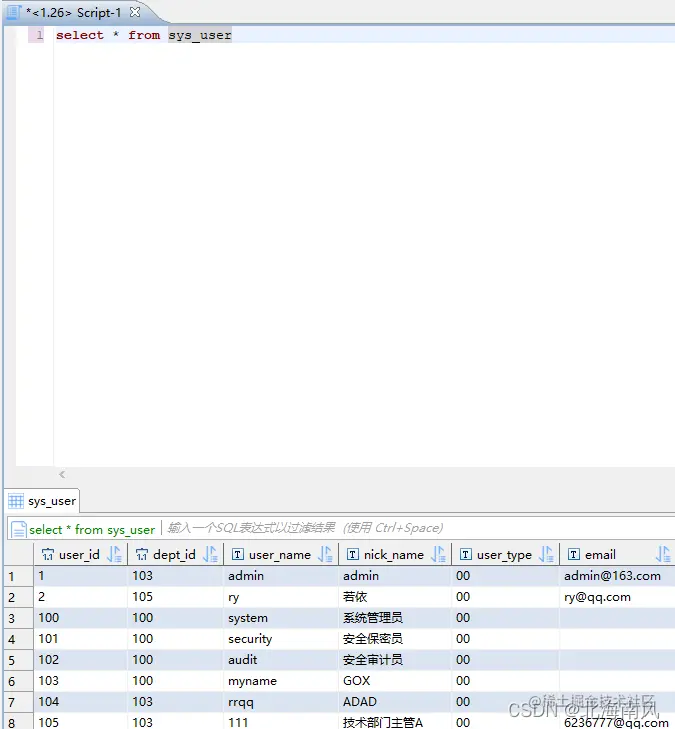Select row header 3 in results grid
This screenshot has width=675, height=729.
pos(19,618)
